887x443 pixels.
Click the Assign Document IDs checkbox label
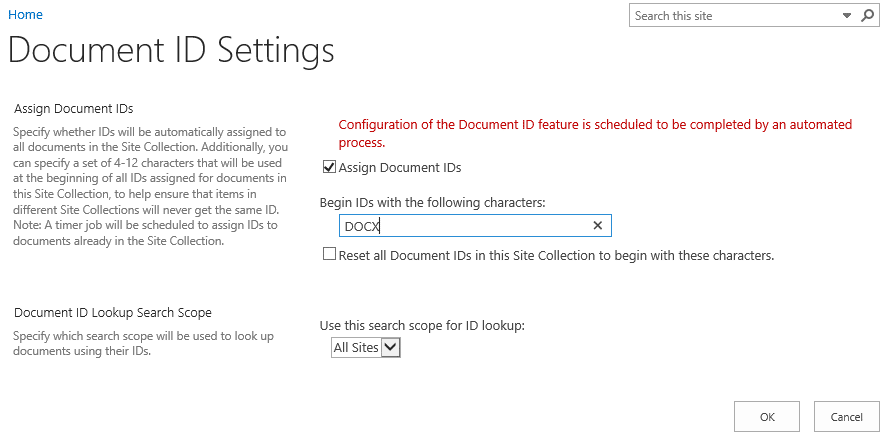pyautogui.click(x=400, y=168)
